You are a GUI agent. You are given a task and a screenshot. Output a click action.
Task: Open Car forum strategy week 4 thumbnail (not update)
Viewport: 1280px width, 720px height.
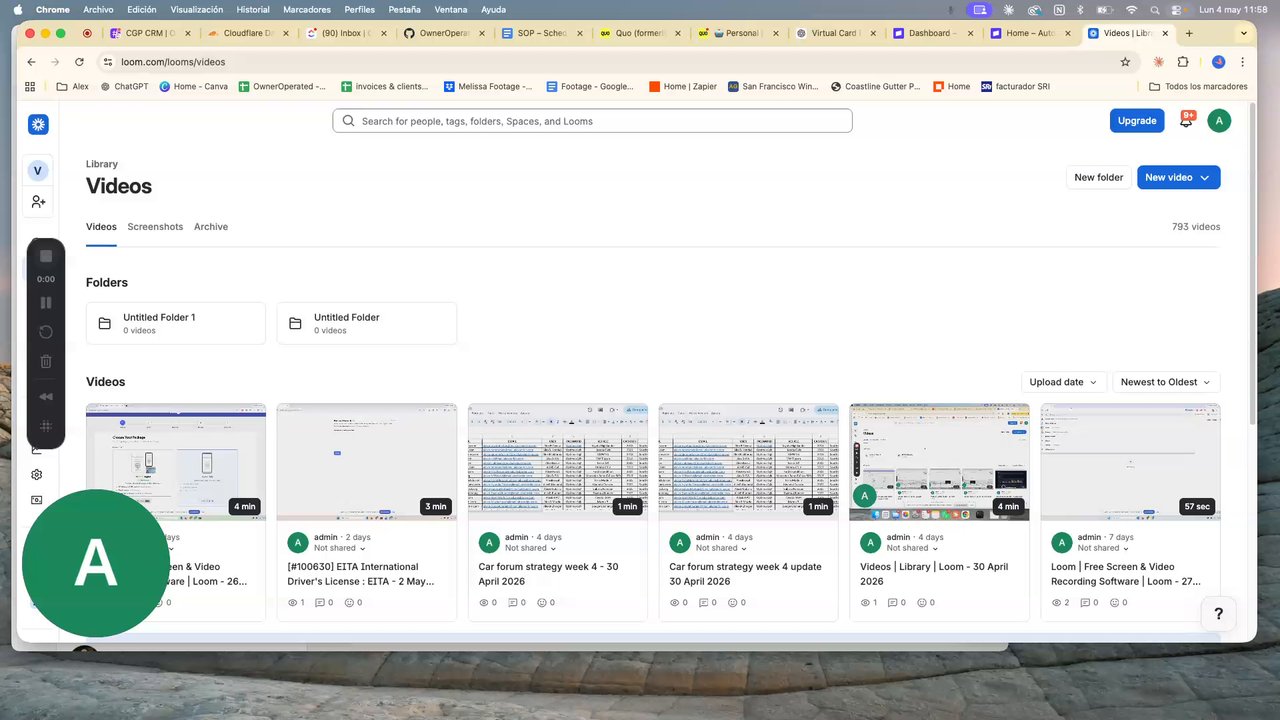557,462
